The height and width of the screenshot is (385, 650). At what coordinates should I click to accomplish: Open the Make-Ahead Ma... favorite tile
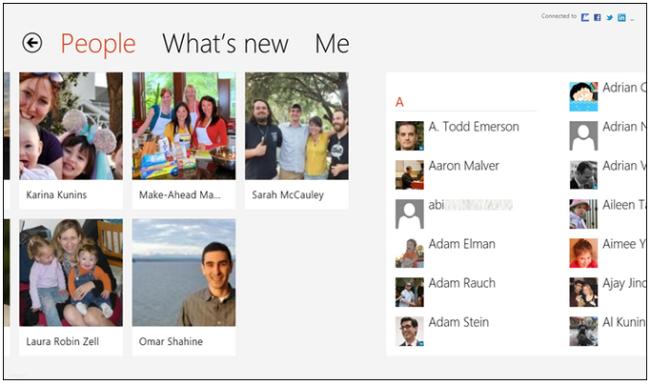[184, 140]
